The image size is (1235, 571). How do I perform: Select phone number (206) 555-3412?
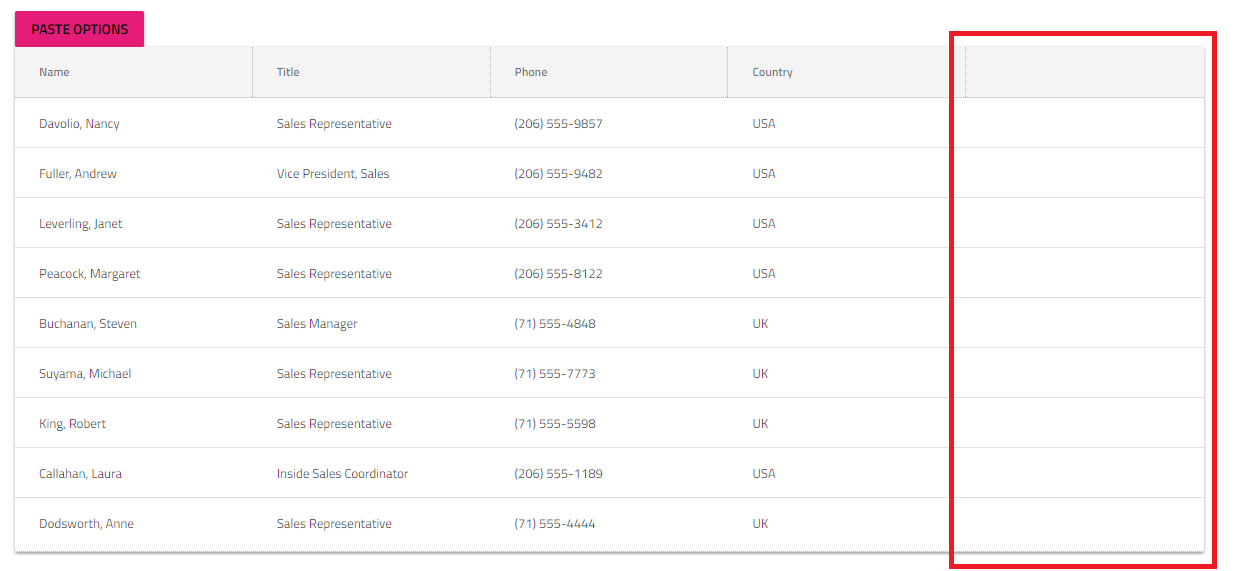point(559,224)
